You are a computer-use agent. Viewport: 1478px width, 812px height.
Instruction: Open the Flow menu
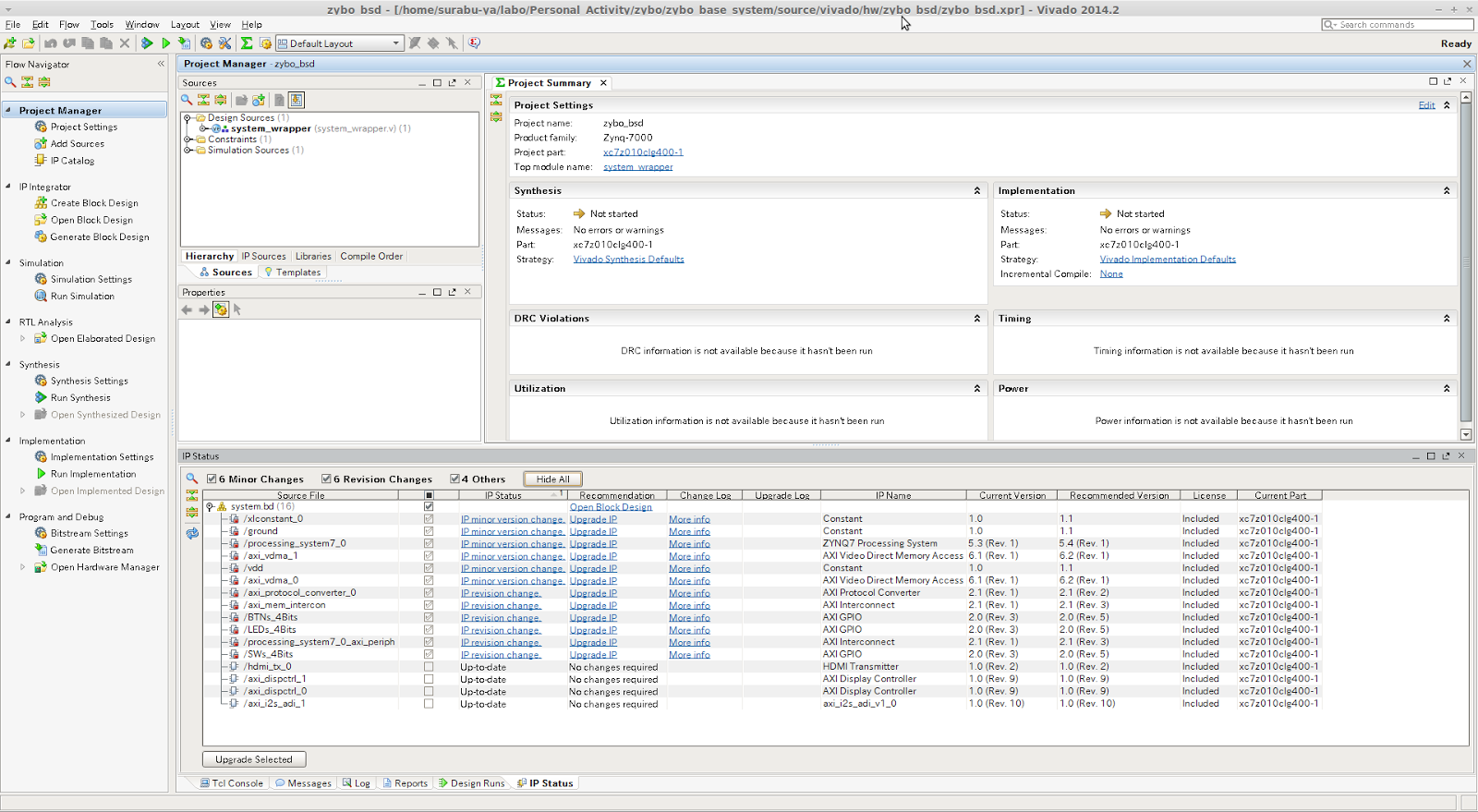(x=69, y=24)
